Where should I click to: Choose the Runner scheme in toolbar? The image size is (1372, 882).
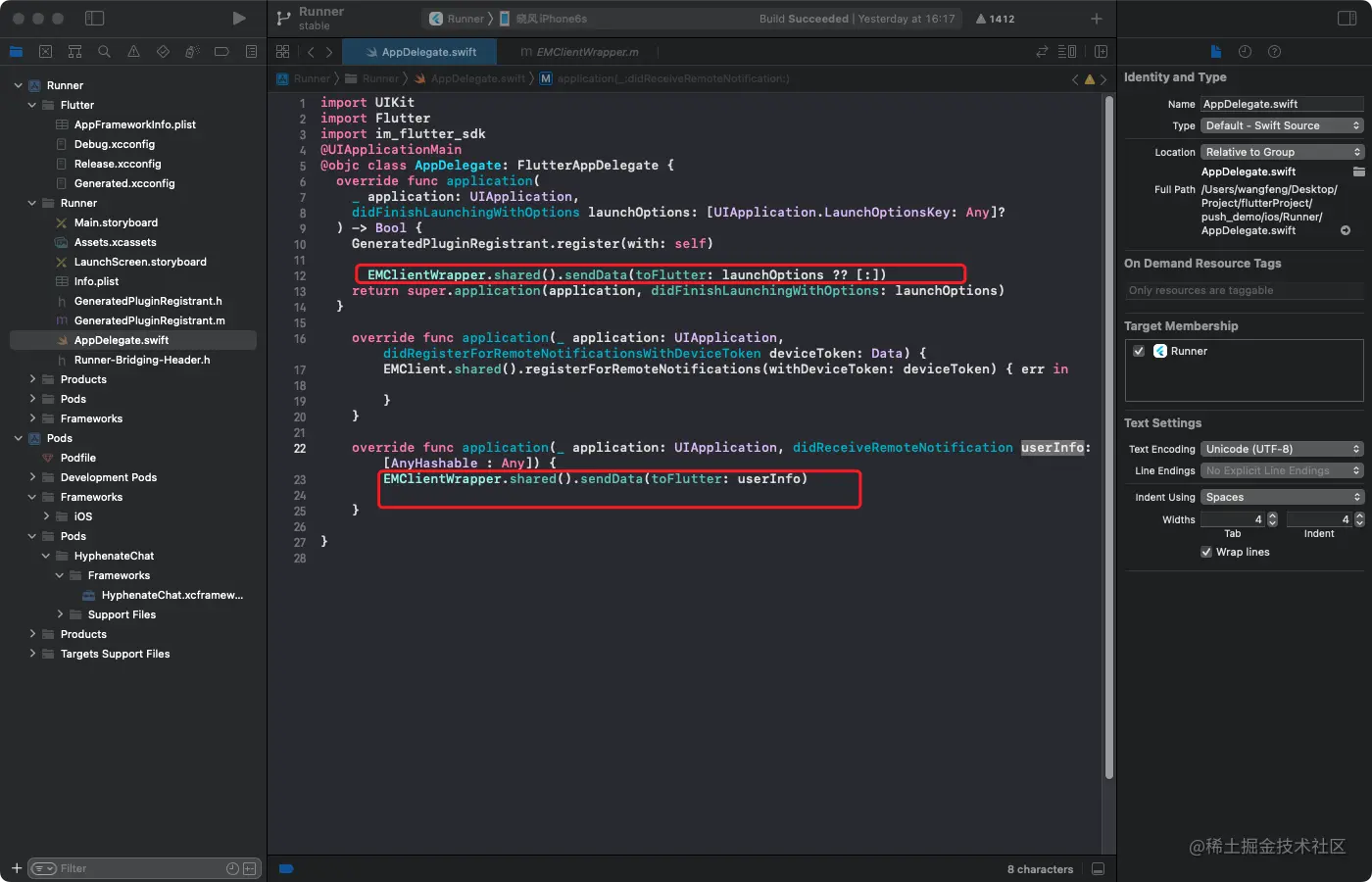457,19
